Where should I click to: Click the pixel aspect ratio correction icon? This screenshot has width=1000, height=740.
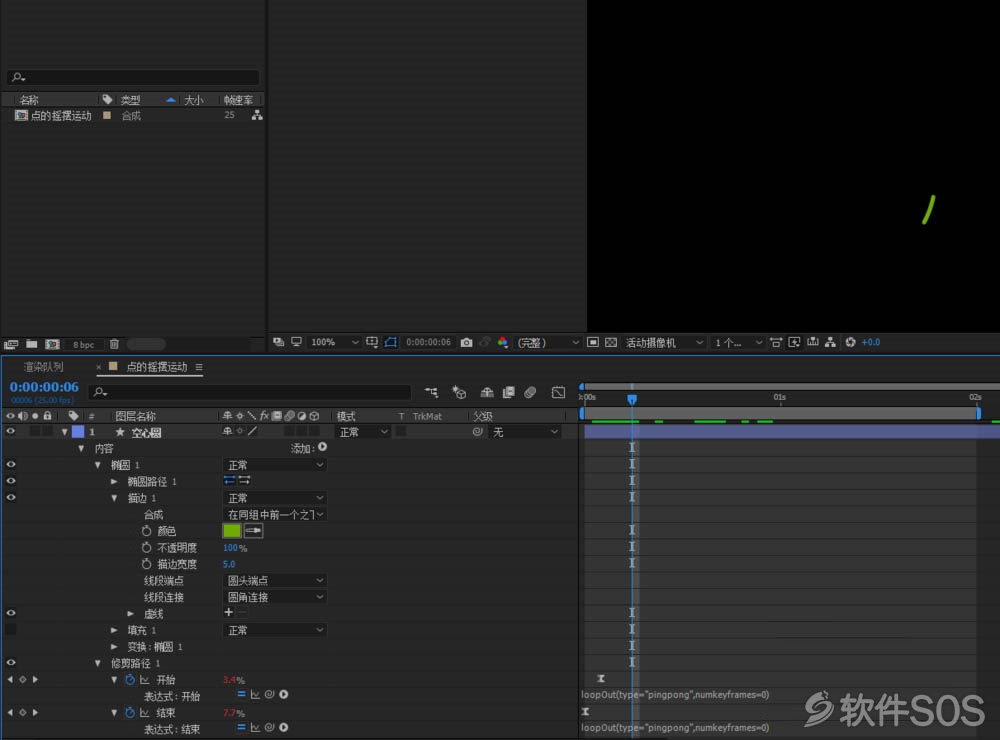776,343
